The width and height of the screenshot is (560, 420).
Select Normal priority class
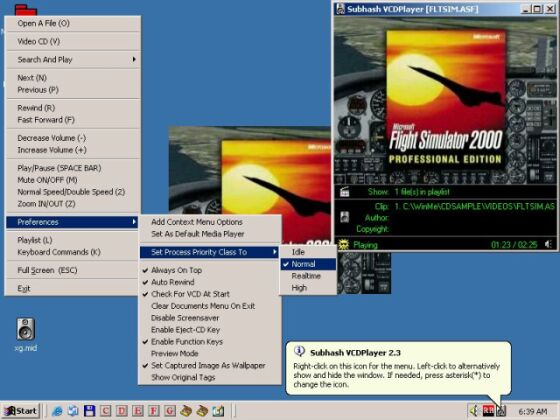tap(308, 264)
